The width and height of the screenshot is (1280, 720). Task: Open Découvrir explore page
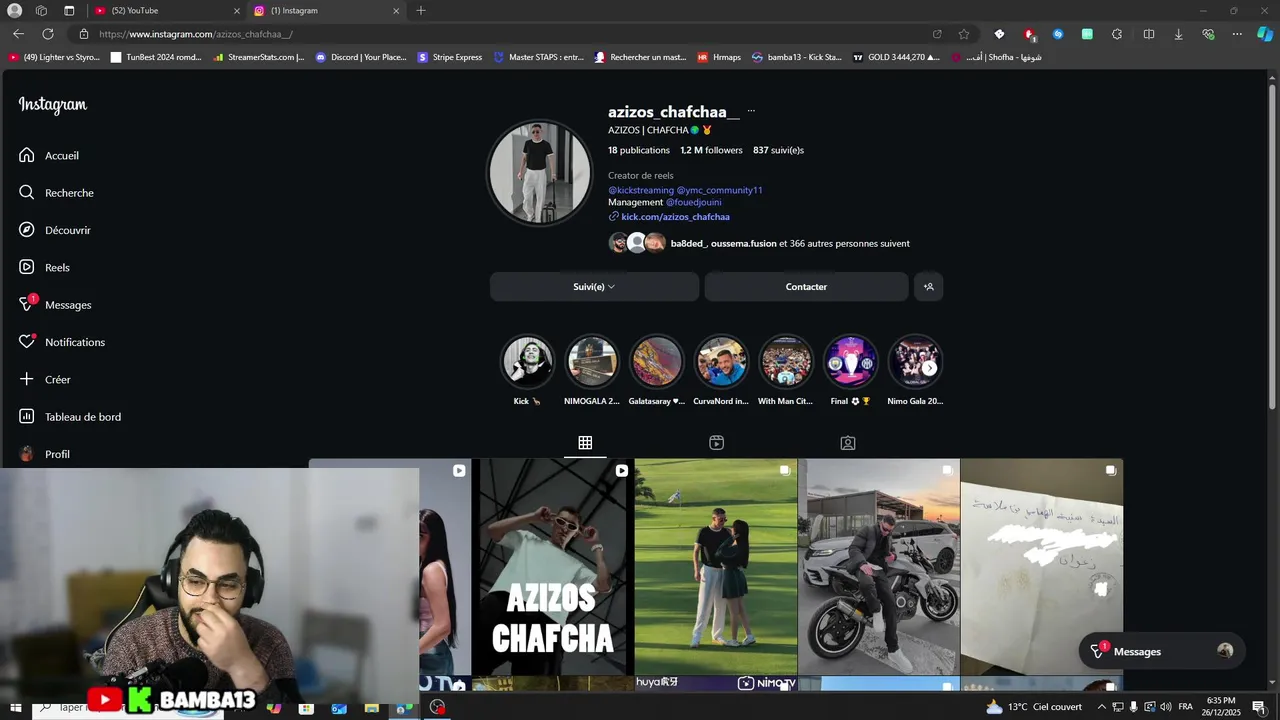(x=55, y=230)
